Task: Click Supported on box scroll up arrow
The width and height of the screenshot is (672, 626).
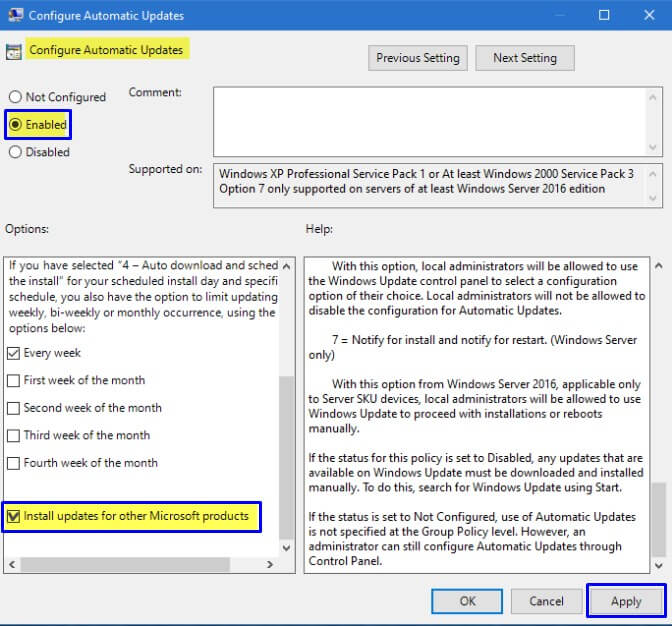Action: point(652,174)
